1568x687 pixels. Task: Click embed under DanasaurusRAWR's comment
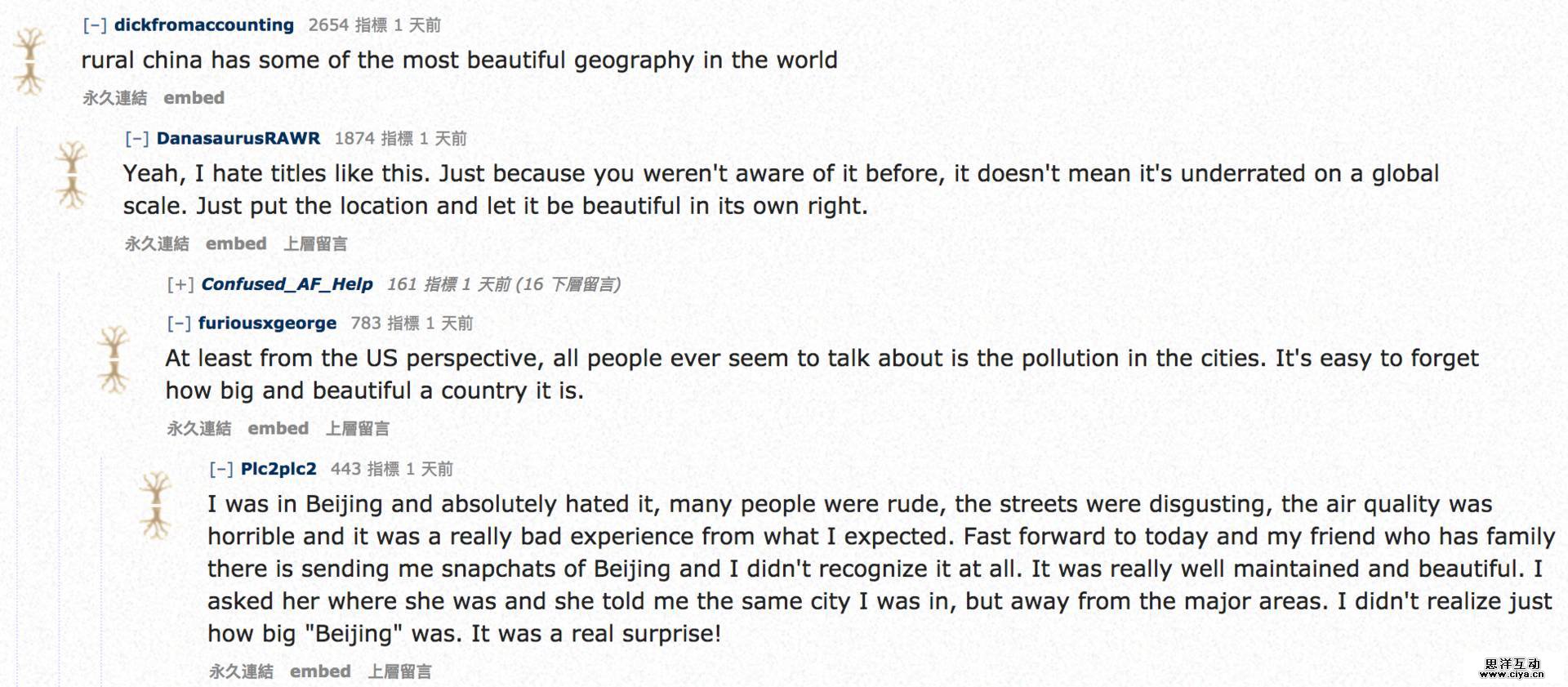tap(236, 243)
